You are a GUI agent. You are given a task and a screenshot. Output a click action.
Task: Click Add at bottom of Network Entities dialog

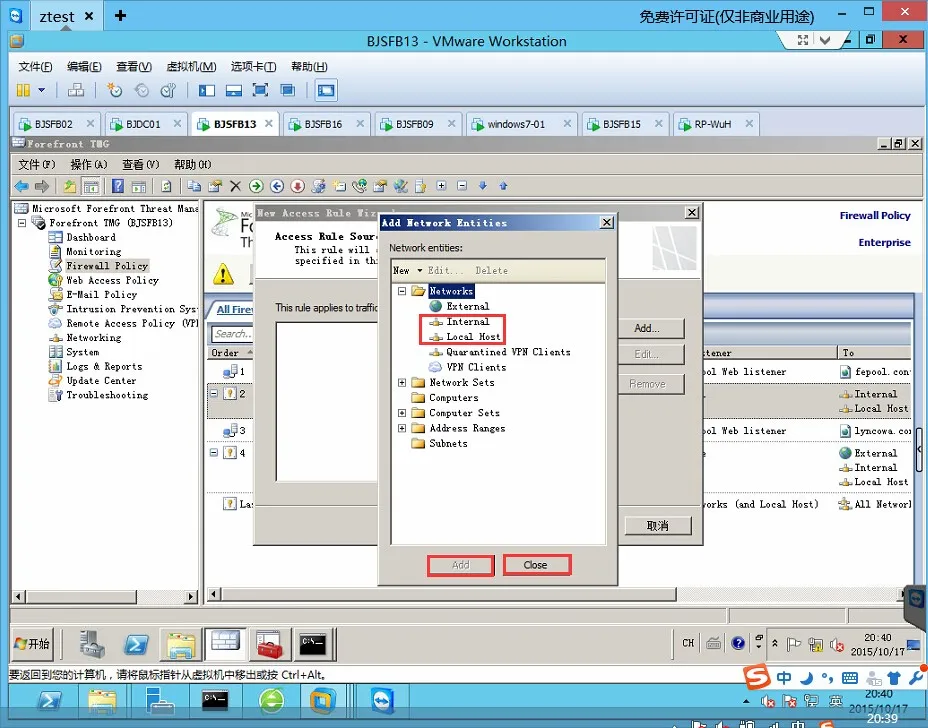click(460, 565)
